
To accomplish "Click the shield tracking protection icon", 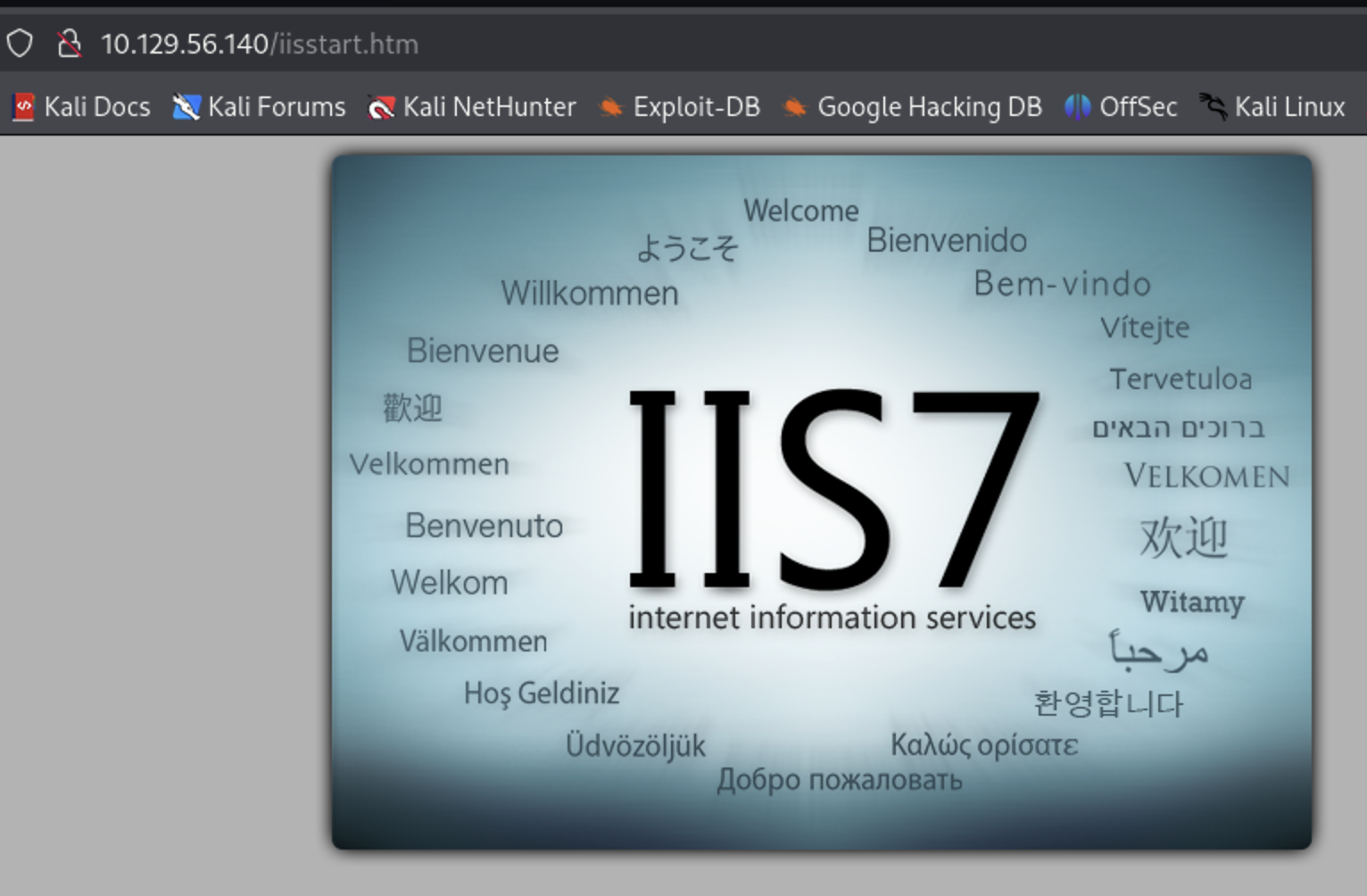I will point(20,44).
